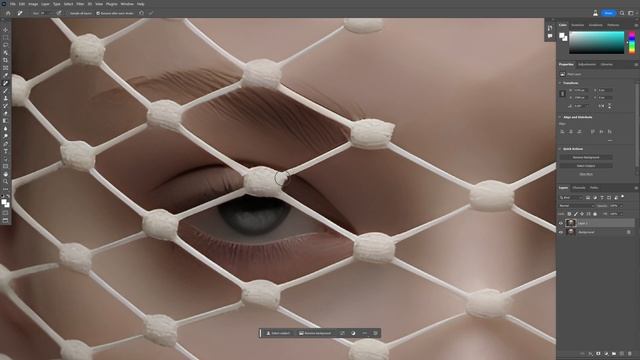Pick a color in the Color panel field

point(597,42)
